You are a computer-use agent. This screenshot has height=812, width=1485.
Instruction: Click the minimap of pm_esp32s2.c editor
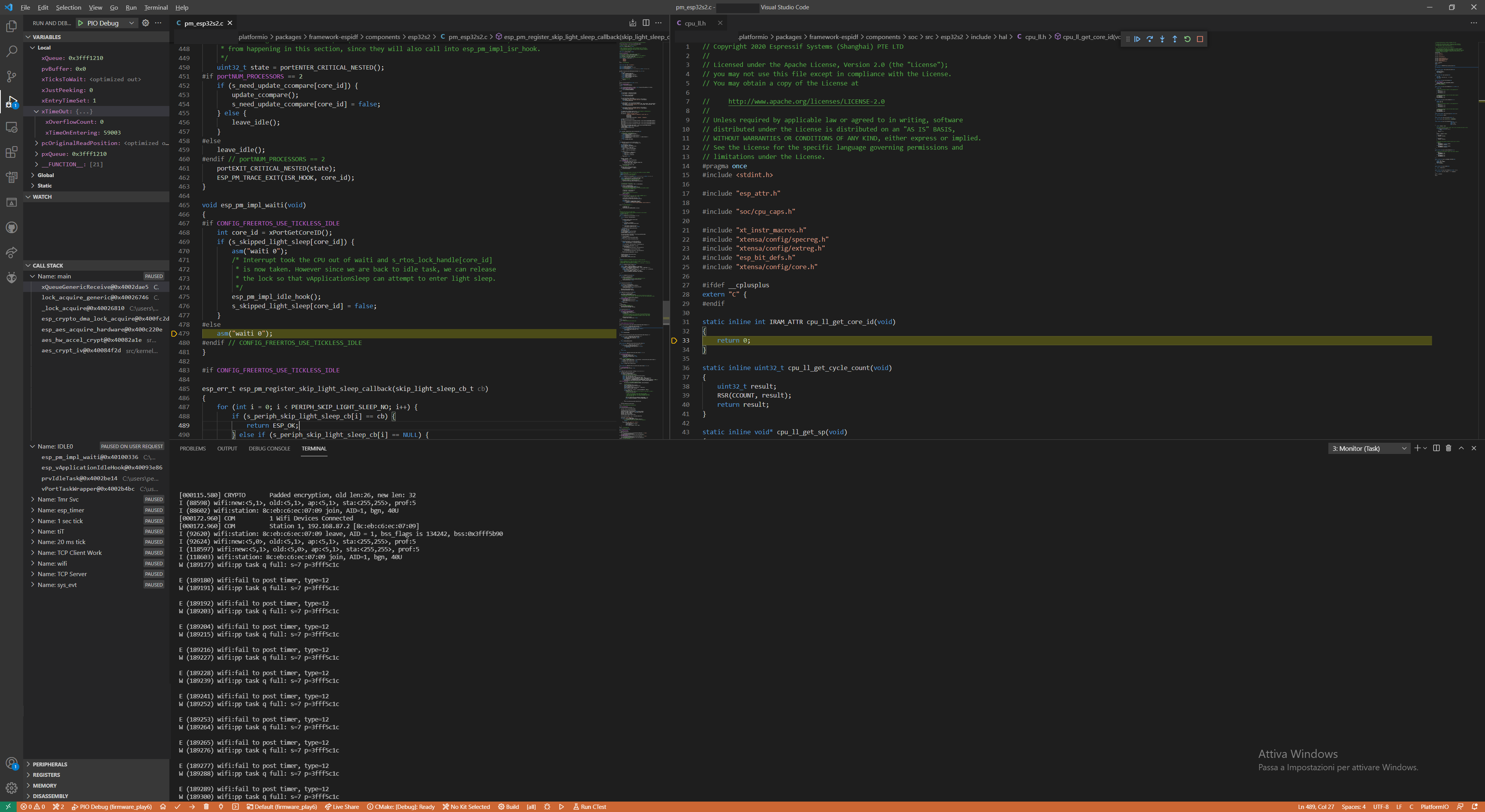coord(640,241)
